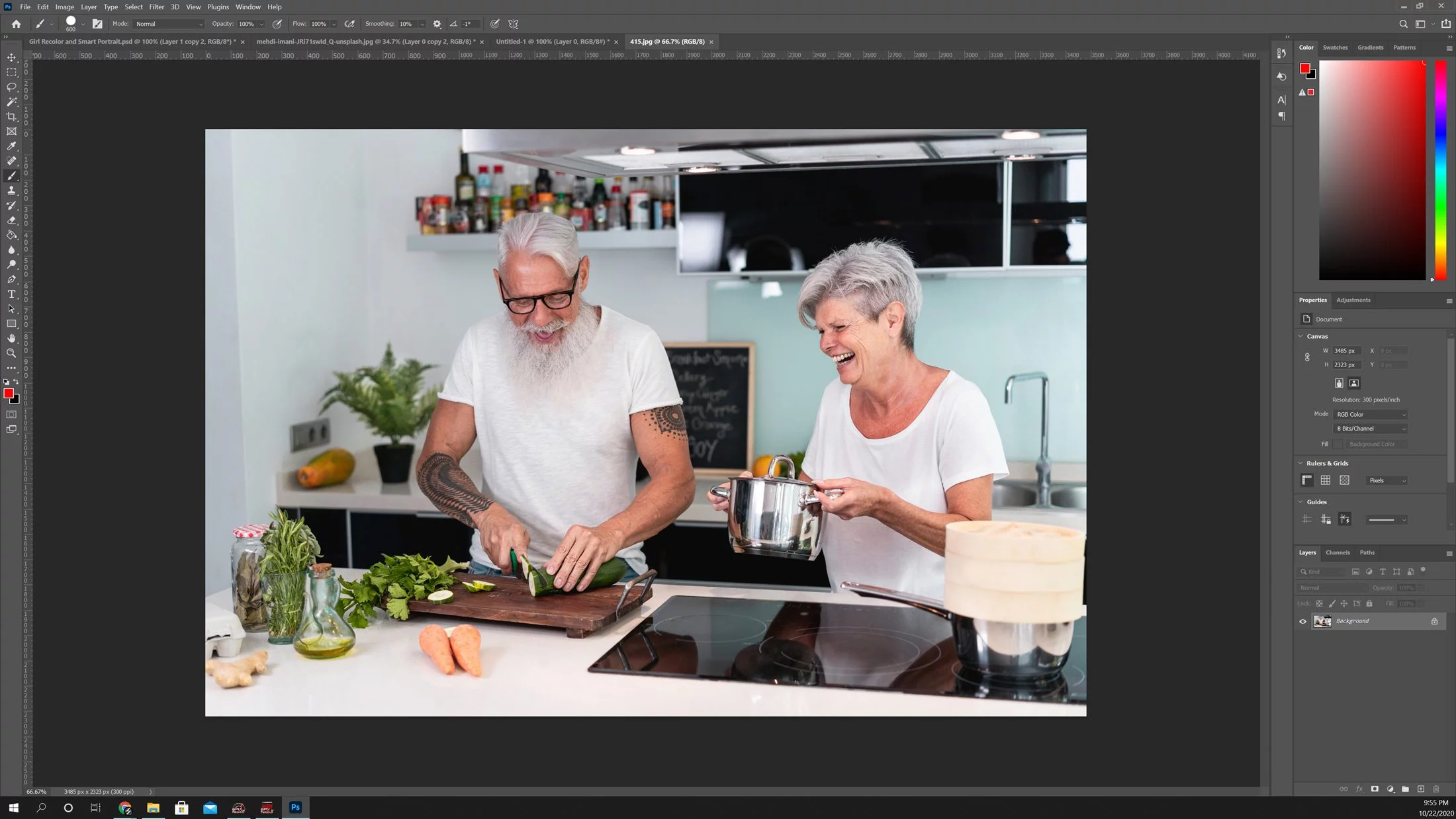1456x819 pixels.
Task: Select the Zoom tool
Action: coord(11,353)
